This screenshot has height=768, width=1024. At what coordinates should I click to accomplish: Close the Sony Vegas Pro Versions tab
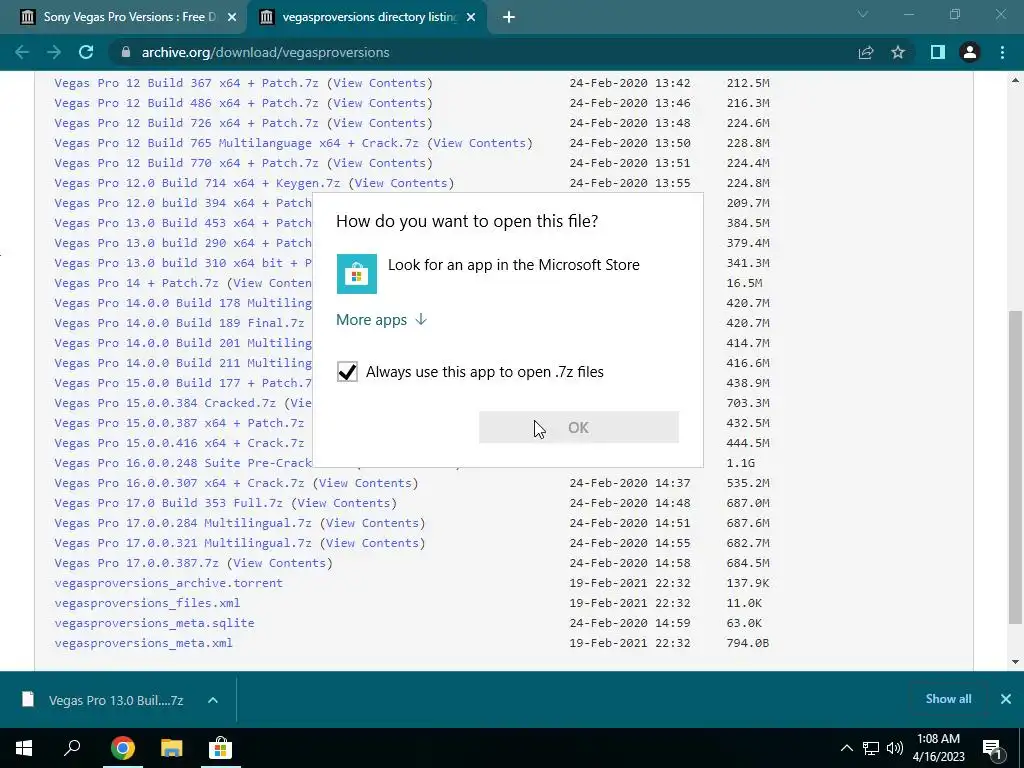[x=232, y=17]
